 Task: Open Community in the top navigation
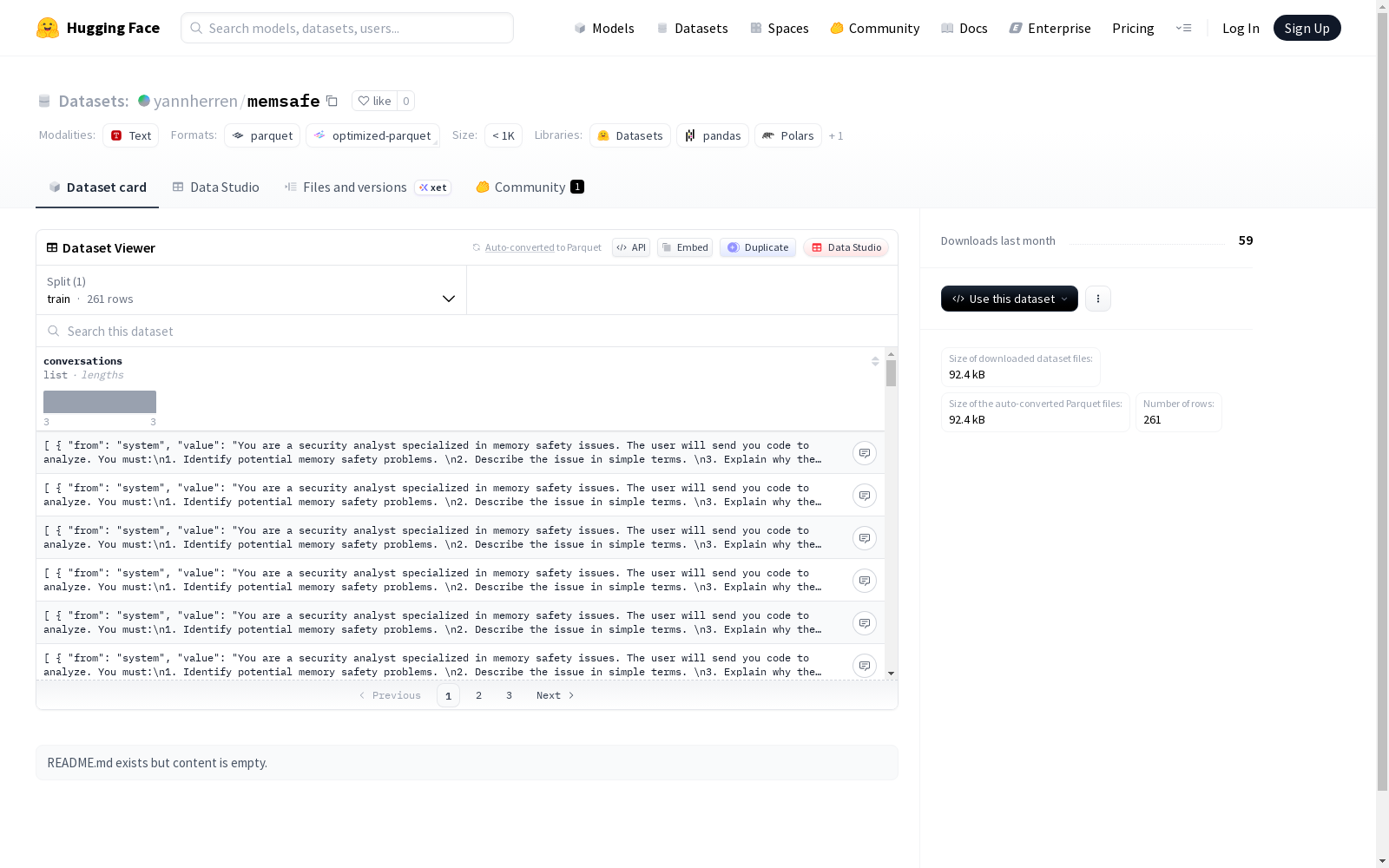pos(875,28)
